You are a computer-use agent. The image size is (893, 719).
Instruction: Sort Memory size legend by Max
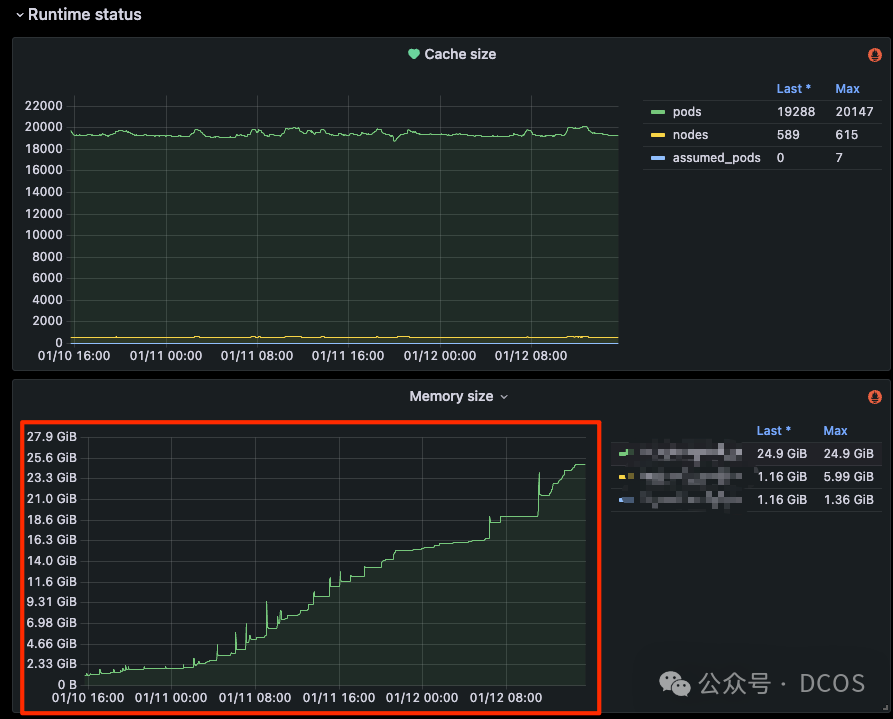click(835, 431)
